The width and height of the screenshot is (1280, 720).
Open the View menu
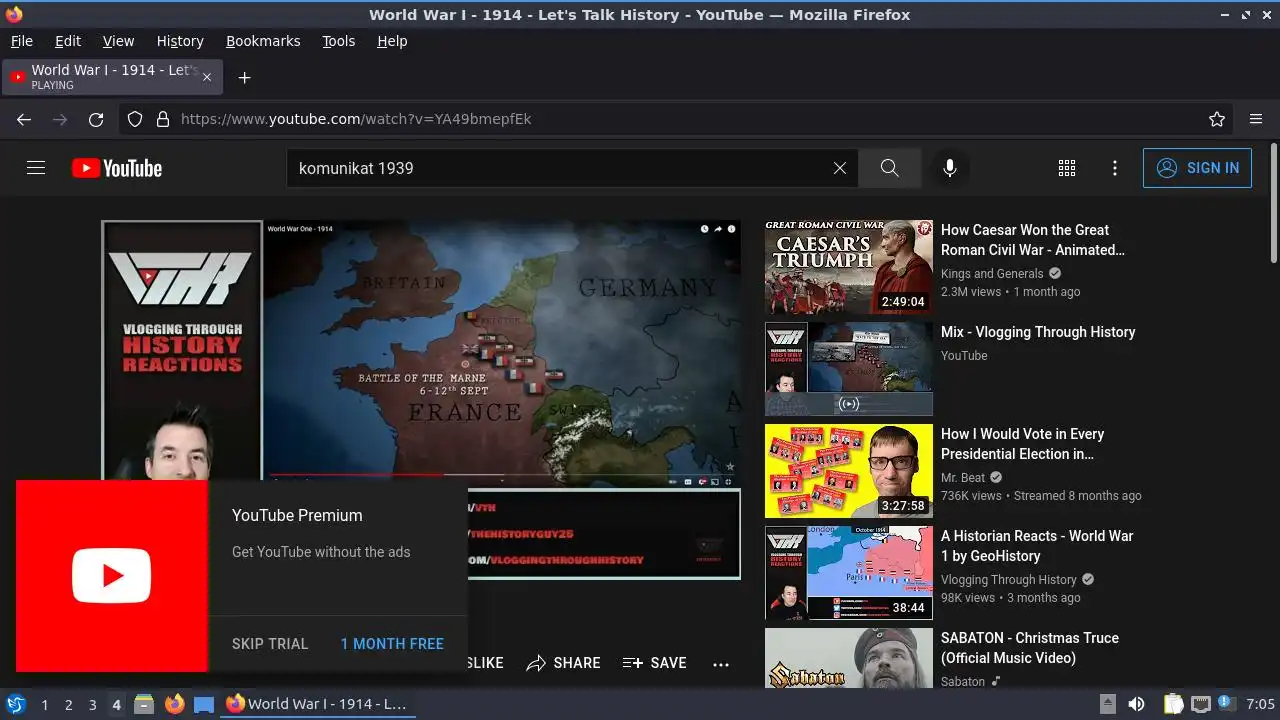coord(118,41)
